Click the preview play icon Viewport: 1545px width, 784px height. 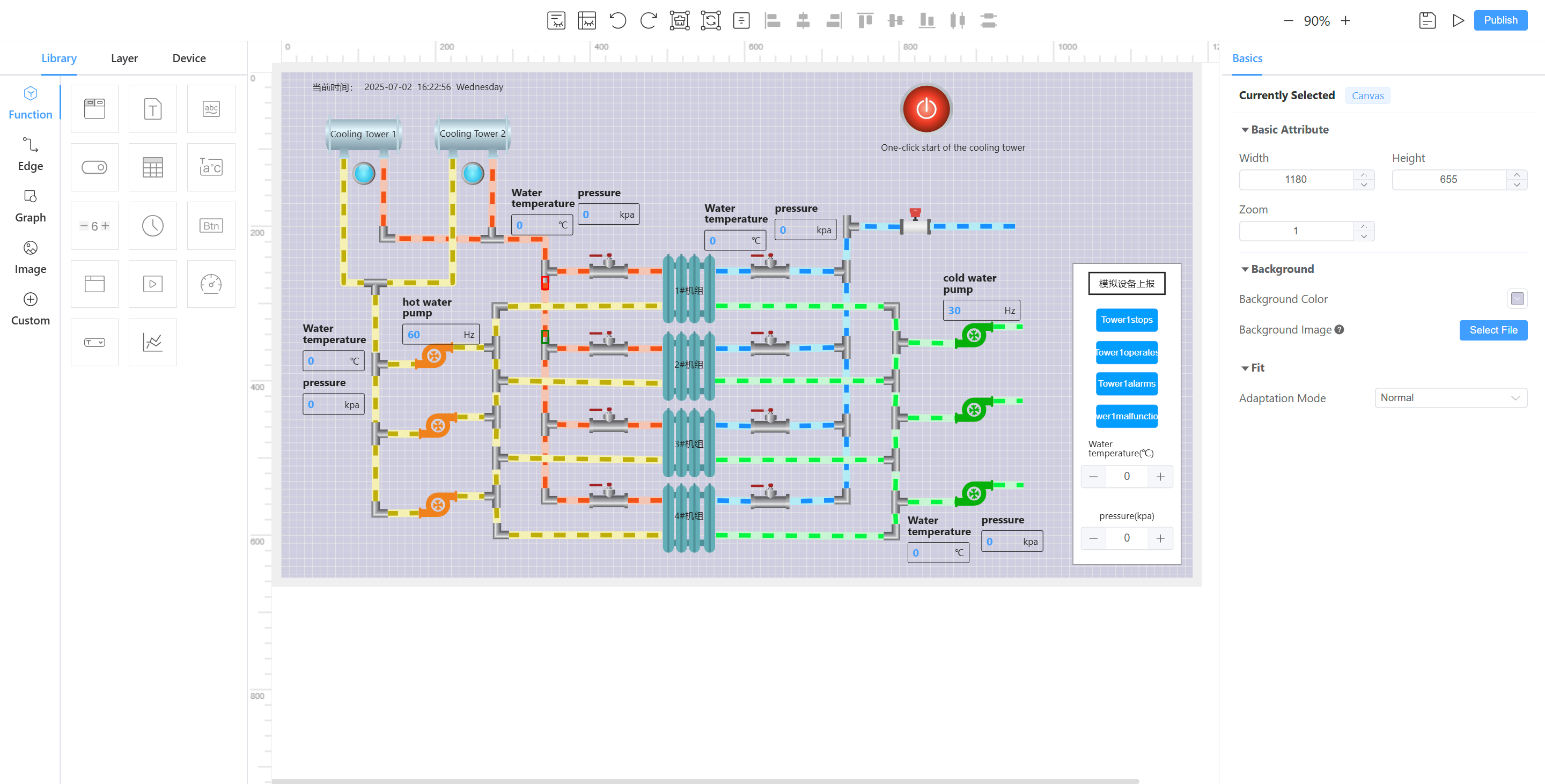tap(1458, 20)
